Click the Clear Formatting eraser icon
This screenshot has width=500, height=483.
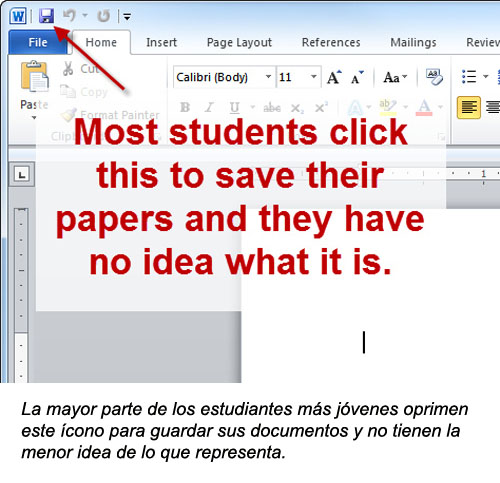434,77
